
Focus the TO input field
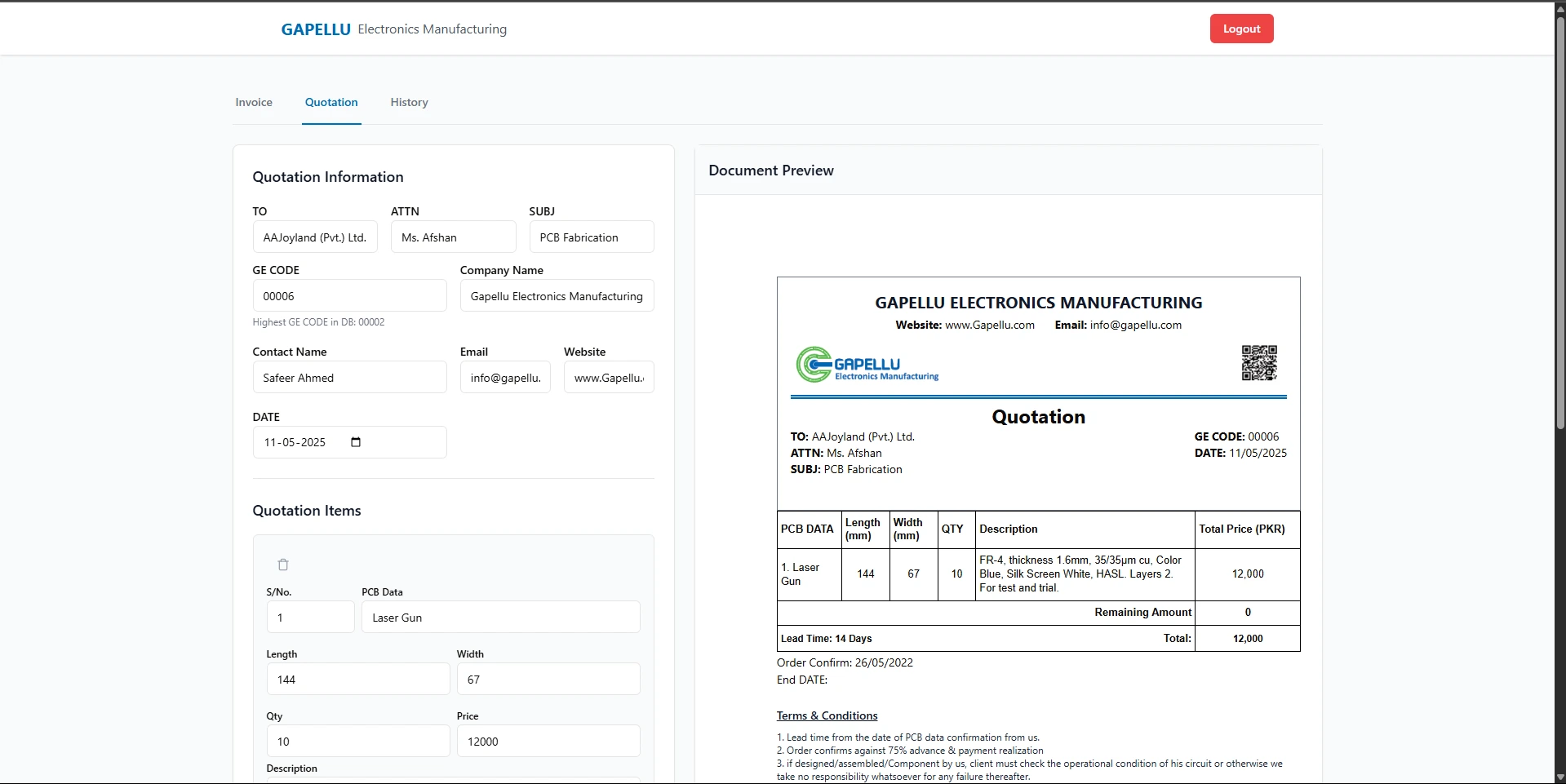pos(315,237)
